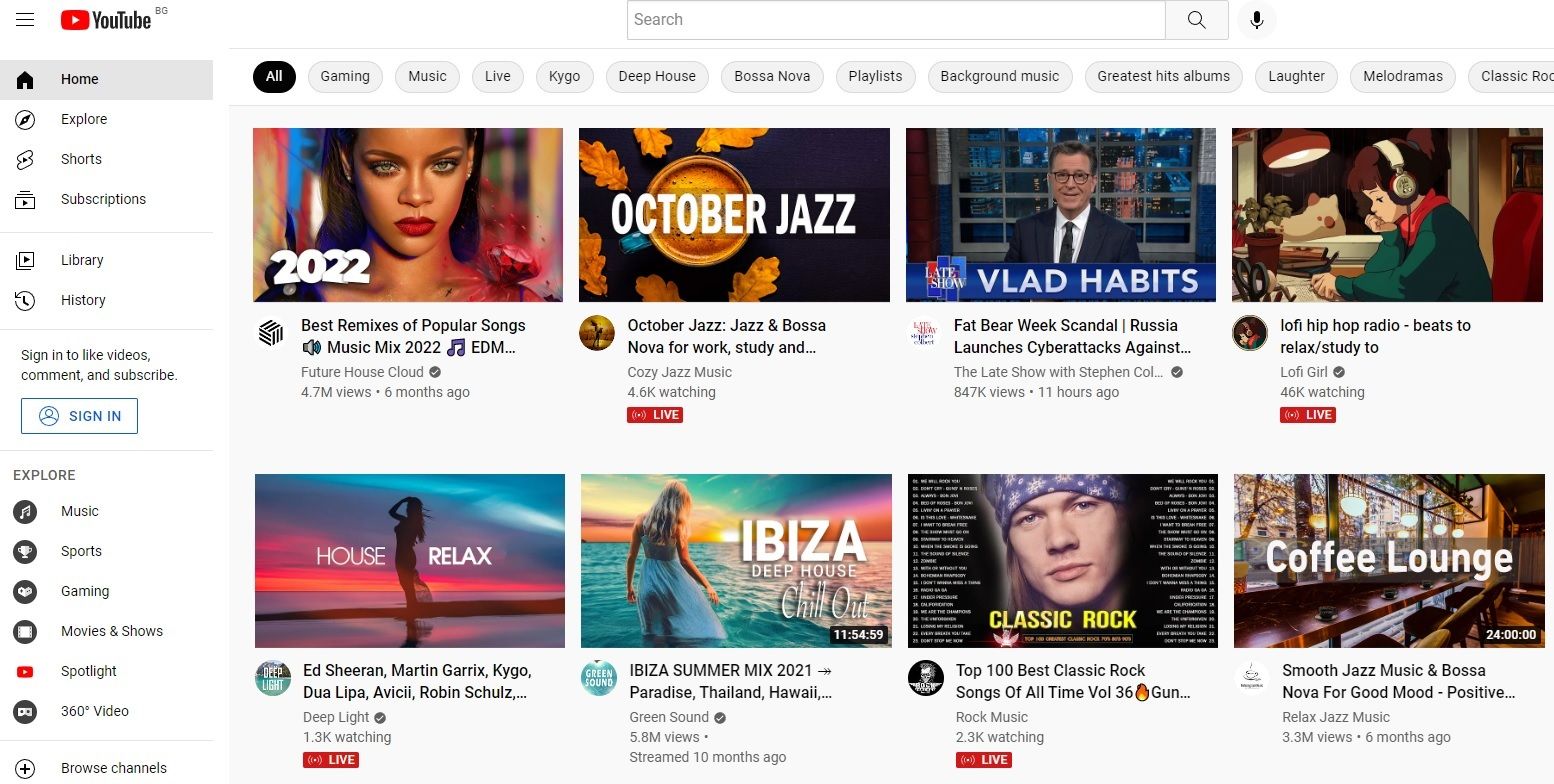Select the Bossa Nova filter chip

(x=772, y=77)
